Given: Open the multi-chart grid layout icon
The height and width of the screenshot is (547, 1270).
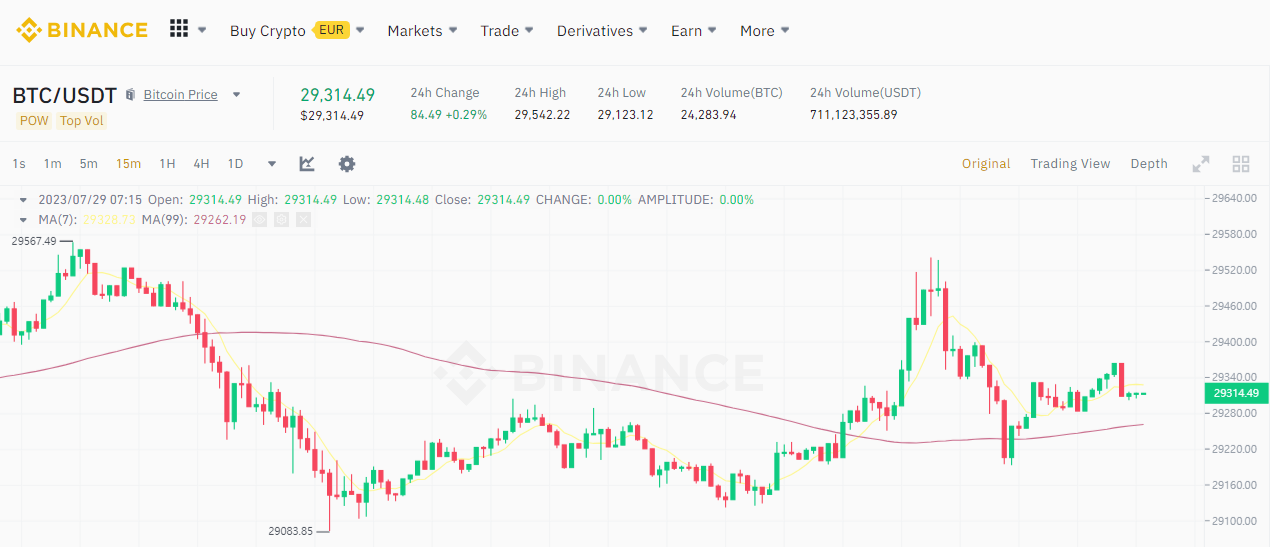Looking at the screenshot, I should pos(1241,164).
